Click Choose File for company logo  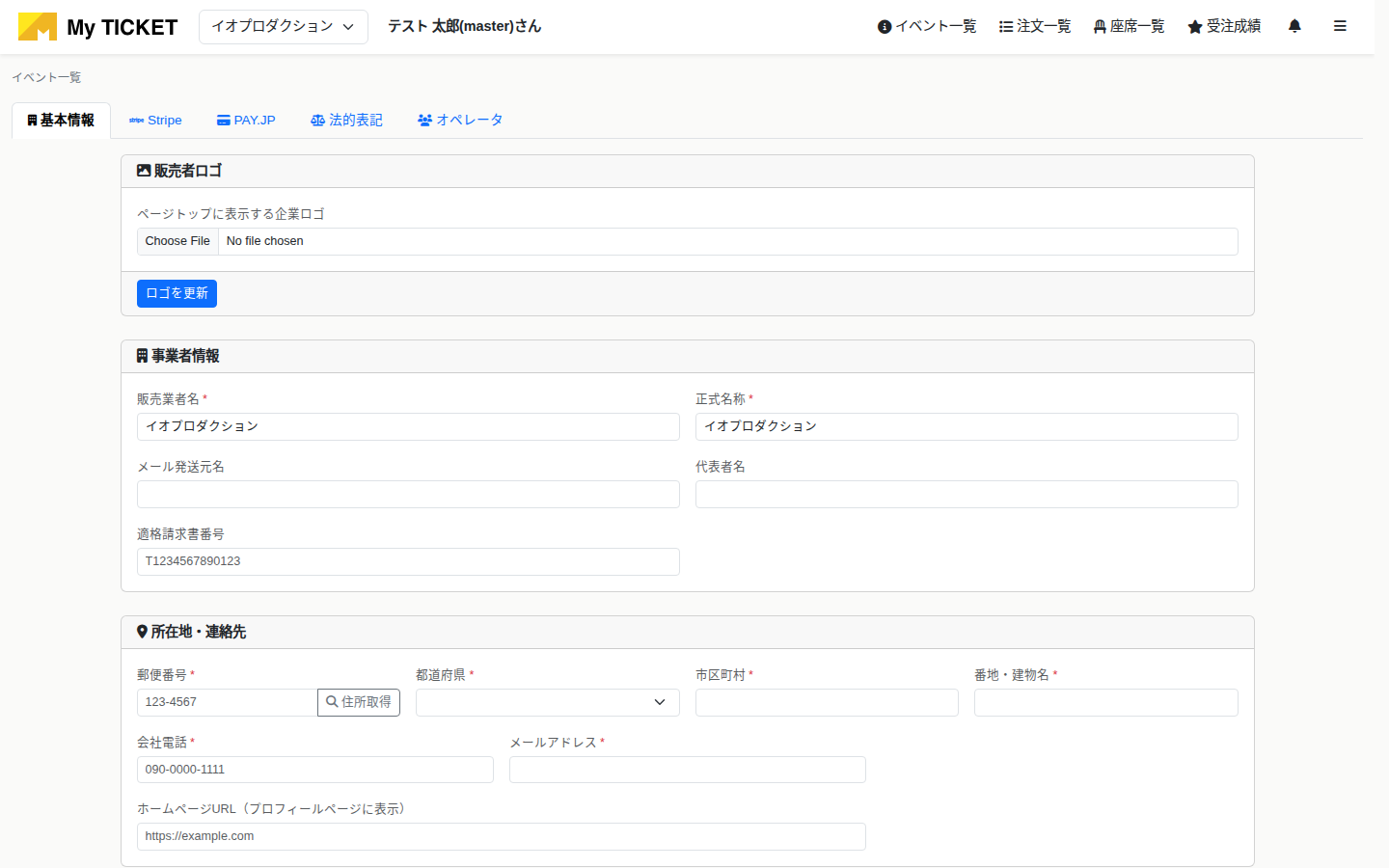[177, 241]
